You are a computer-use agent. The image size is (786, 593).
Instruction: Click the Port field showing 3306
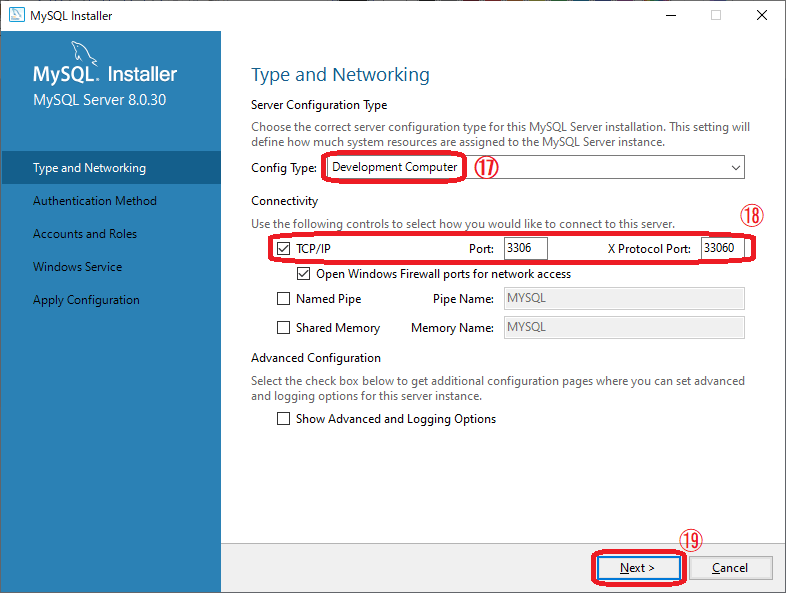(525, 248)
